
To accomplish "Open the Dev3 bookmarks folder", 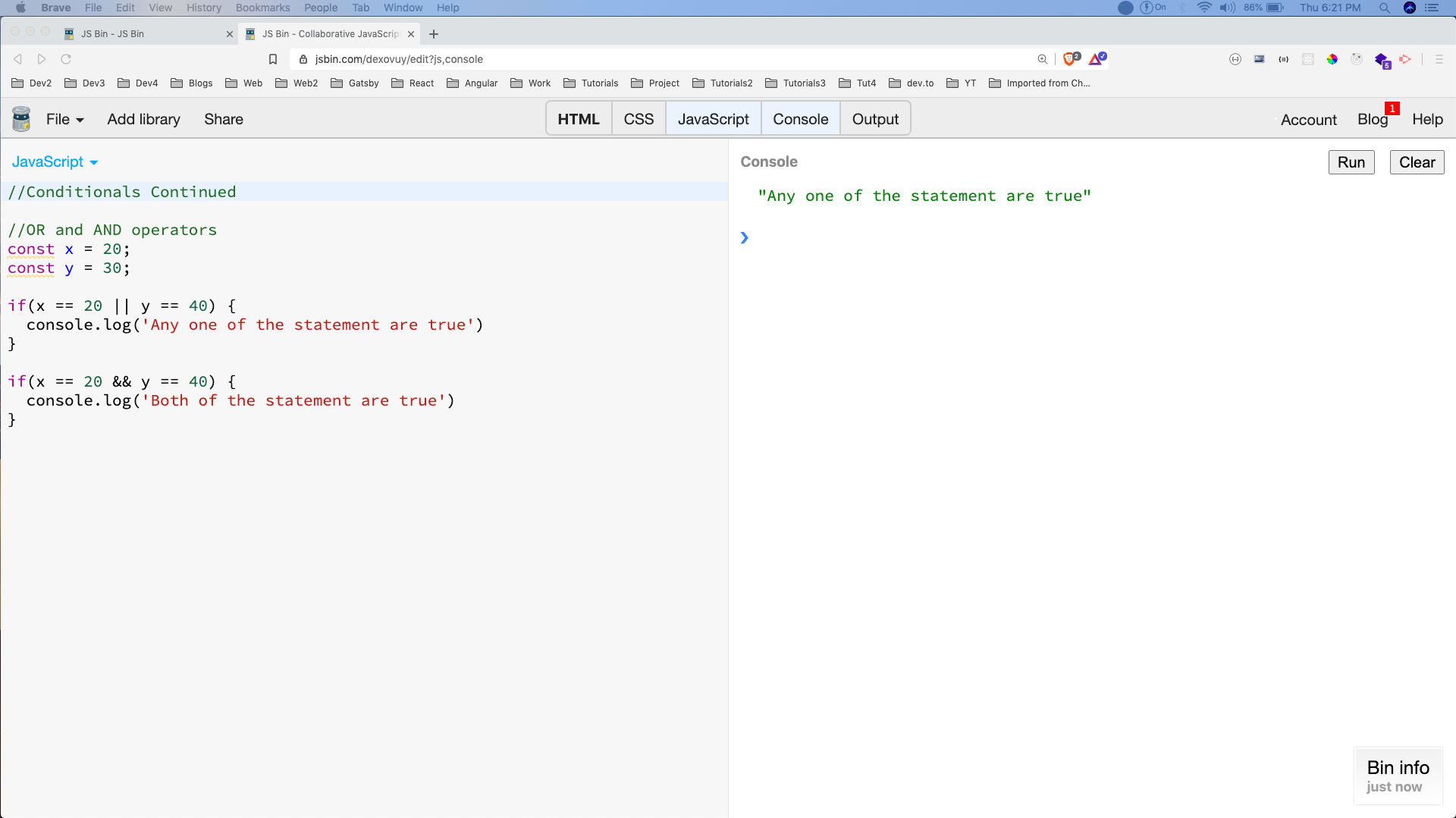I will 85,83.
